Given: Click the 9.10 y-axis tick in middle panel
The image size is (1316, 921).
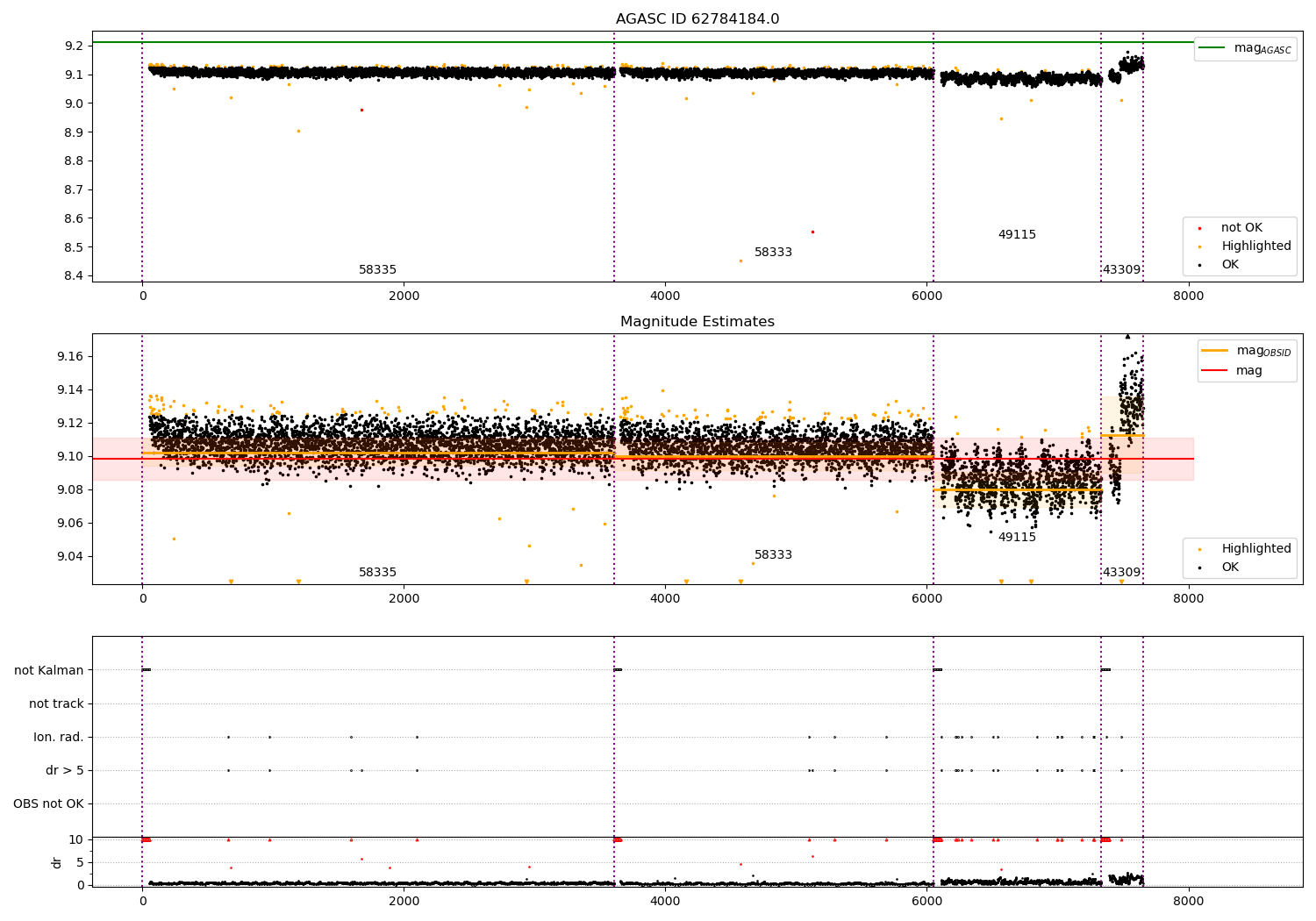Looking at the screenshot, I should click(71, 456).
